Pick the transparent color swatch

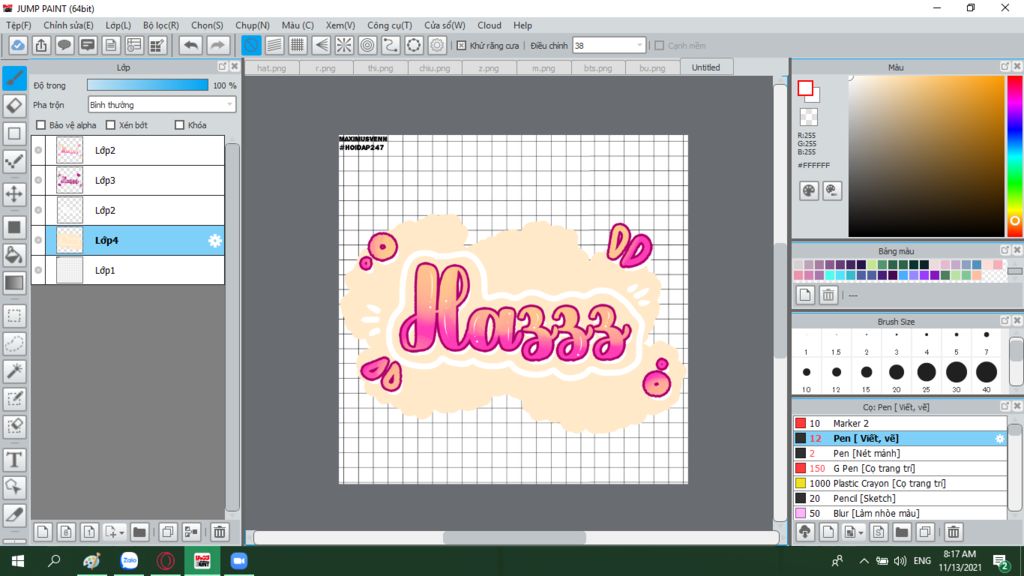point(808,117)
